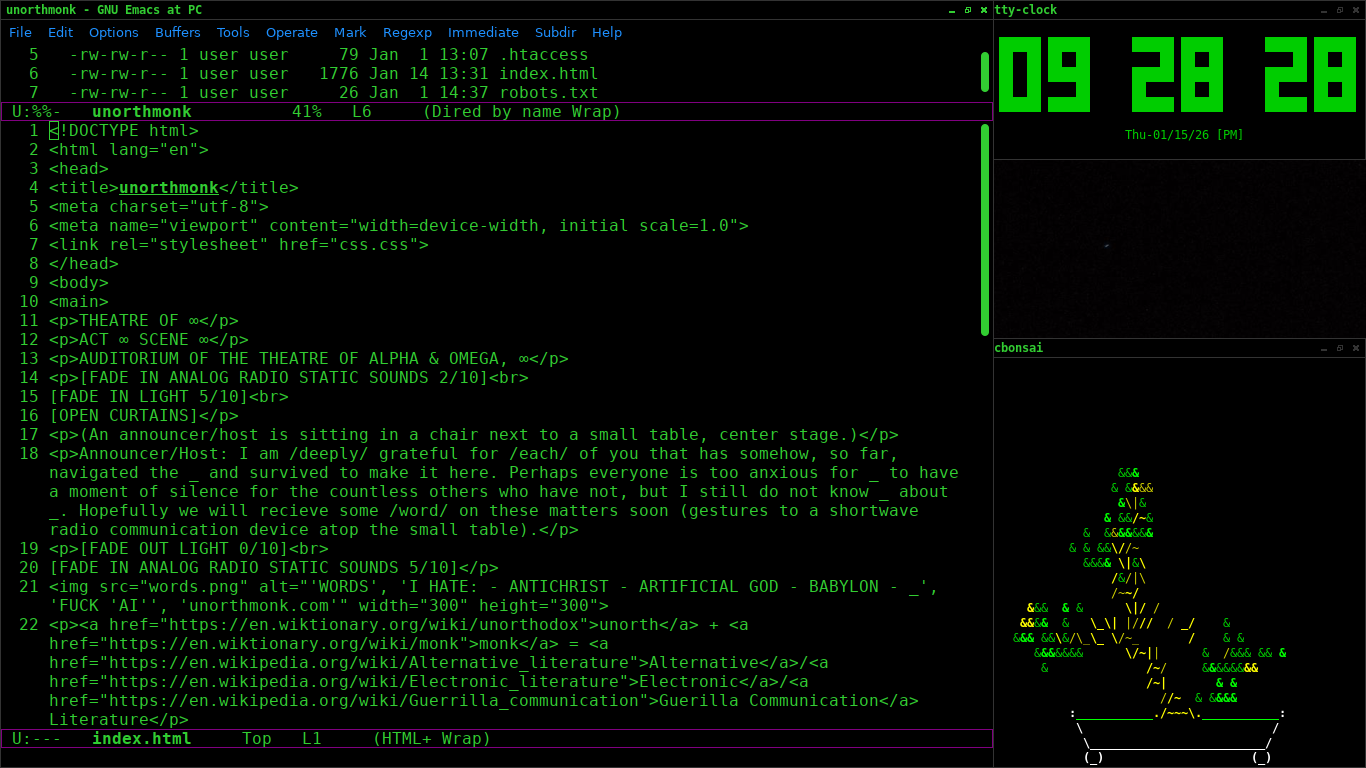Screen dimensions: 1366x768
Task: Click the Emacs minibuffer echo area
Action: [x=496, y=758]
